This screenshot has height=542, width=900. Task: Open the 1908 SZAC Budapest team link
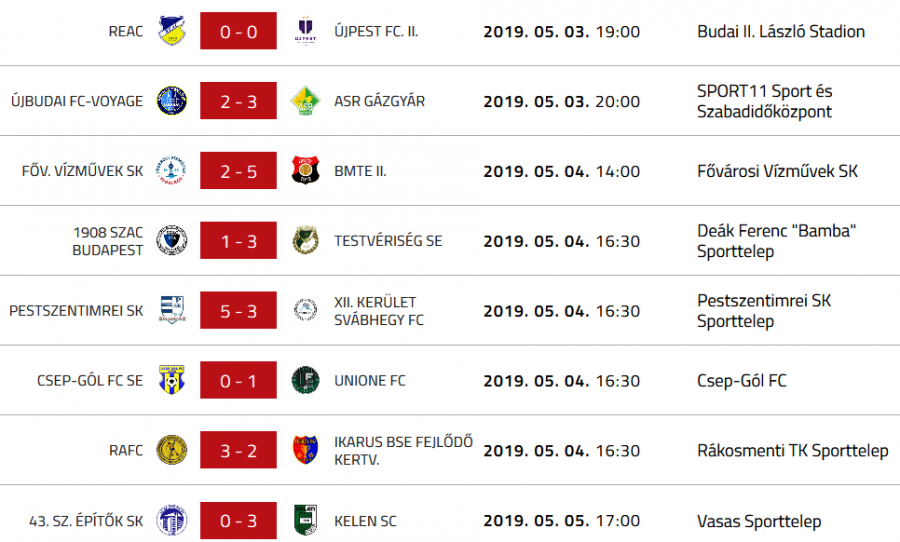tap(107, 241)
